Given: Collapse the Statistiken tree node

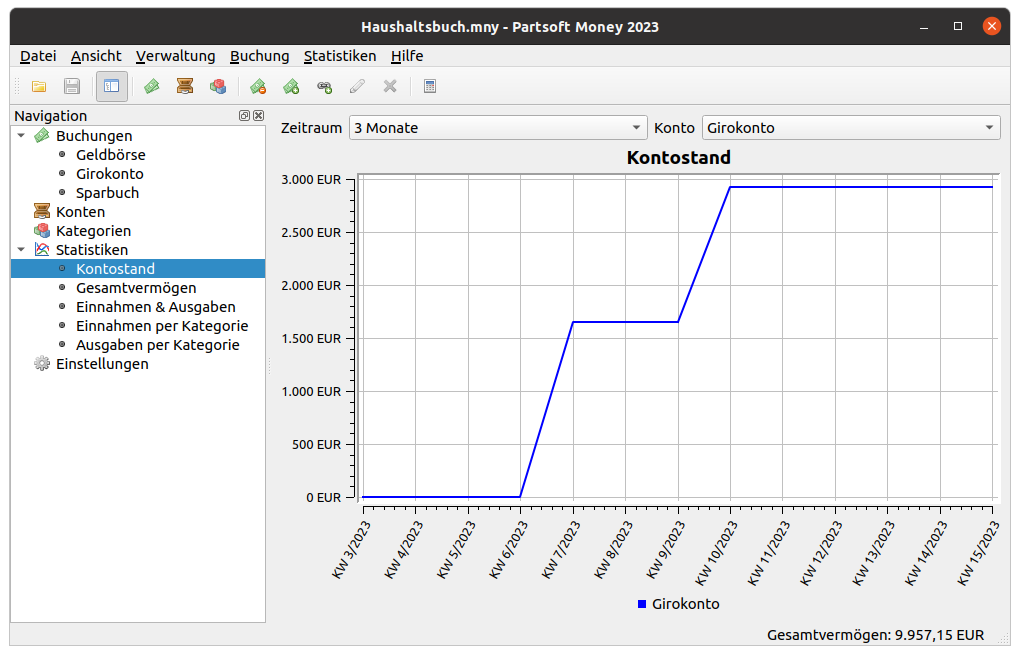Looking at the screenshot, I should point(22,250).
